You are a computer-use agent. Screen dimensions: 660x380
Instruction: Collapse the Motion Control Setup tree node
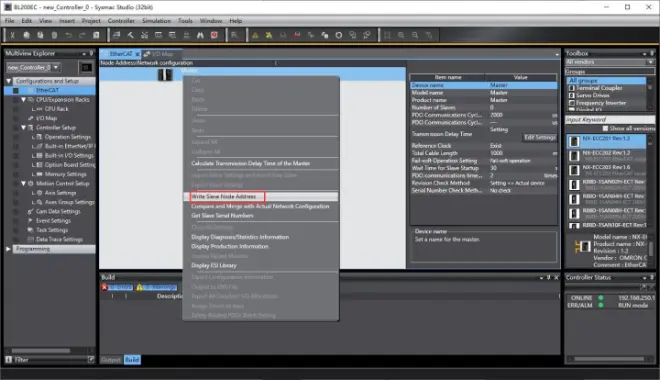coord(24,183)
